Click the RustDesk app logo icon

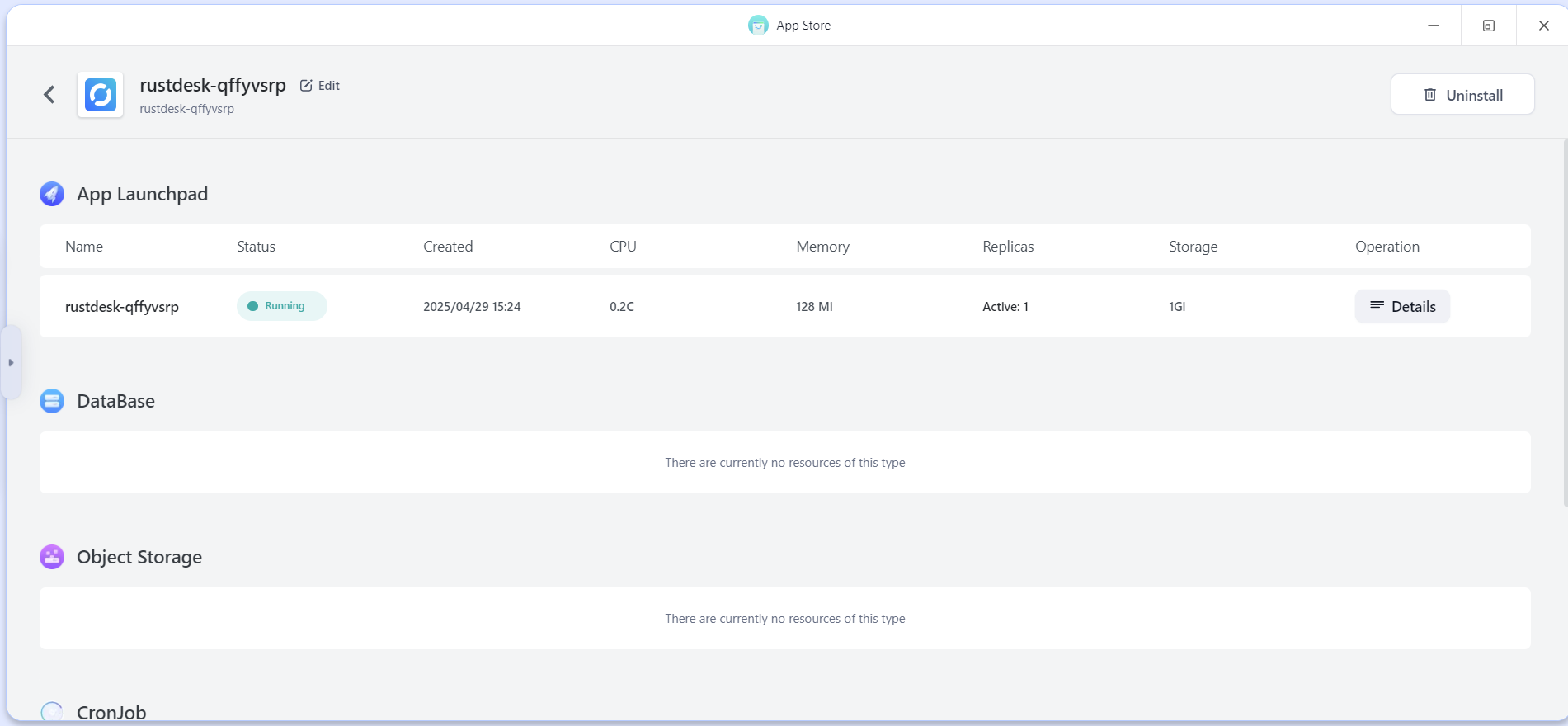point(101,95)
